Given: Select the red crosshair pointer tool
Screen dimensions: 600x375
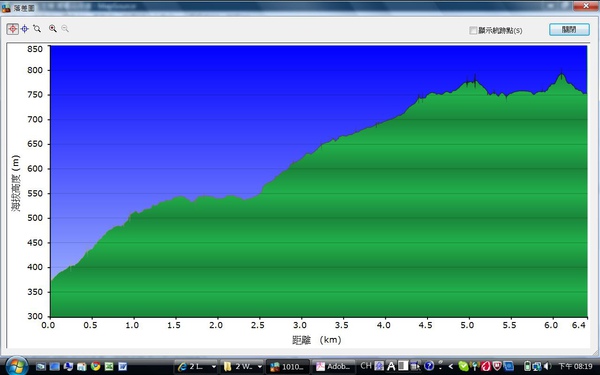Looking at the screenshot, I should click(12, 29).
